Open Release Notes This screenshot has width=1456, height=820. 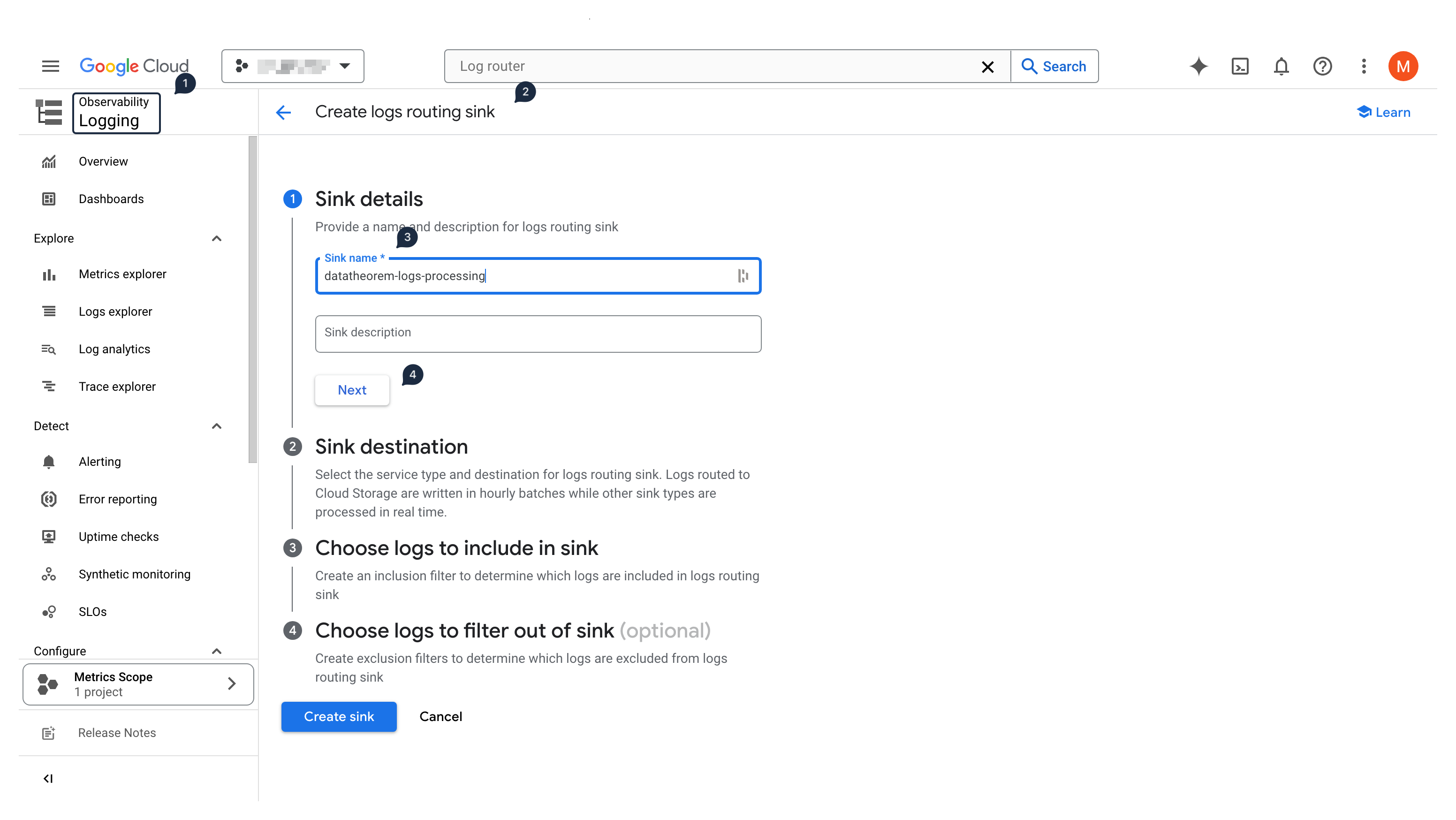coord(117,733)
